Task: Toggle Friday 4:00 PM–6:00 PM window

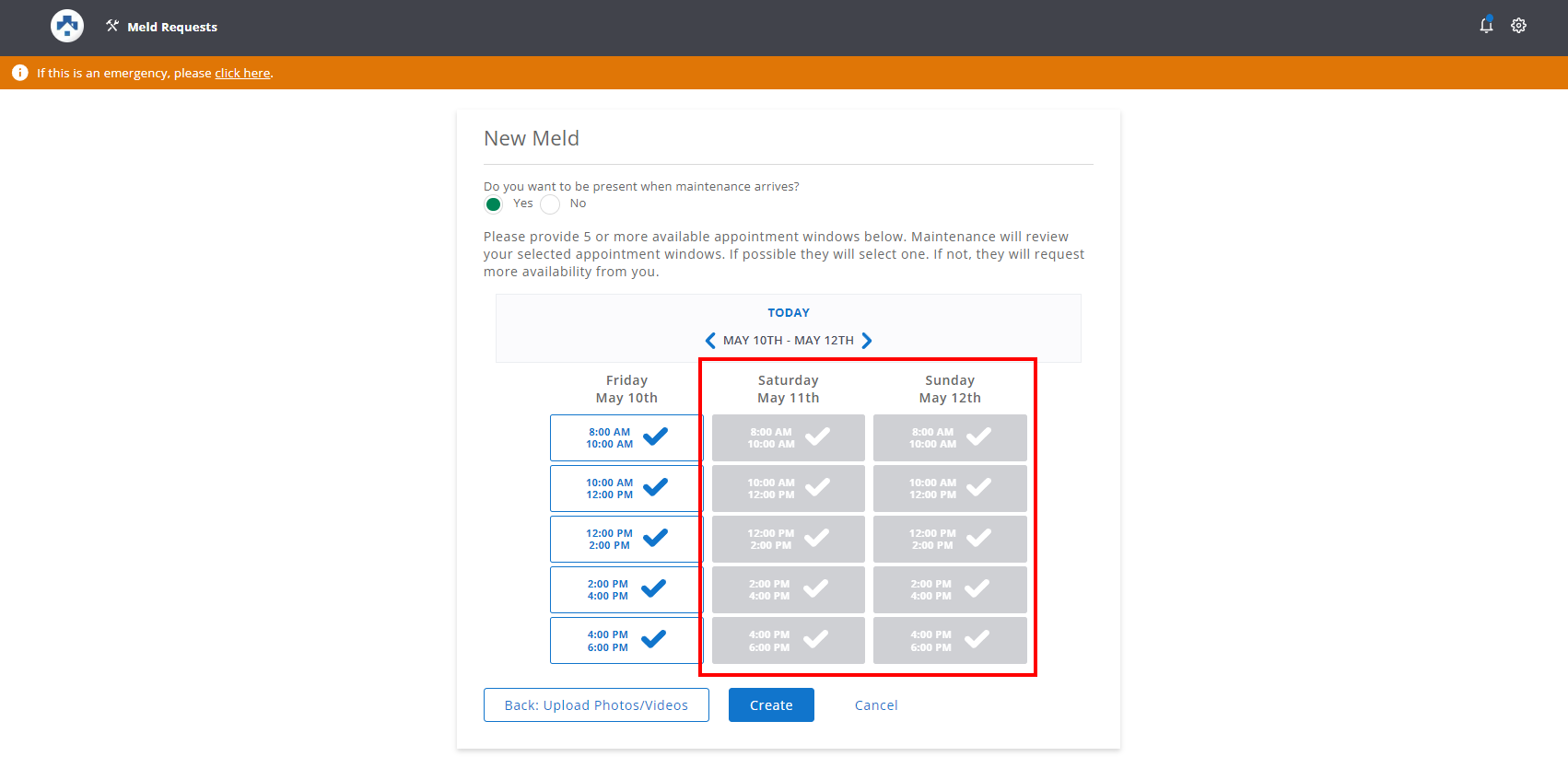Action: tap(626, 640)
